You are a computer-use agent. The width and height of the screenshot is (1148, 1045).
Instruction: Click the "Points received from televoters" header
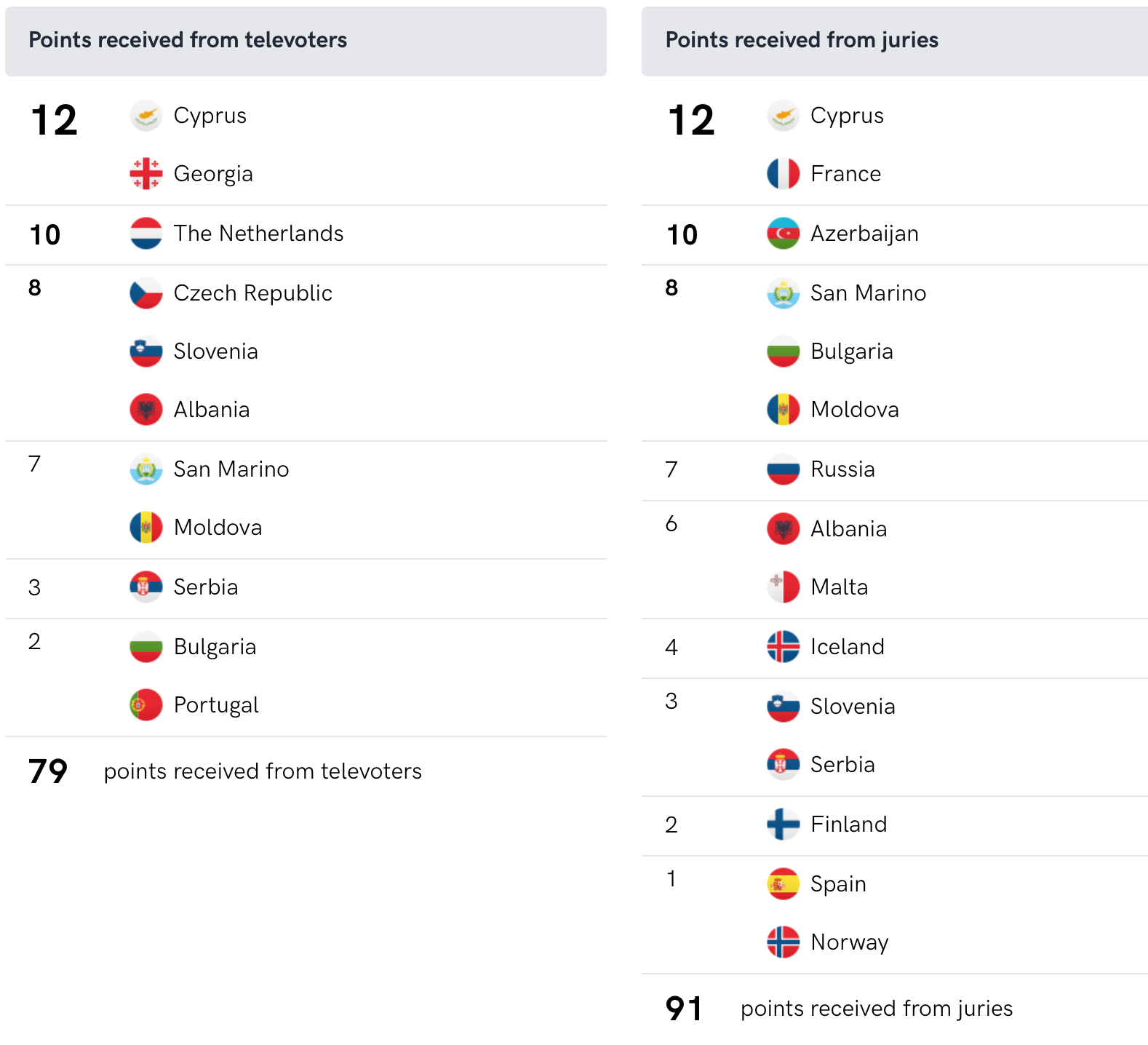pos(188,40)
